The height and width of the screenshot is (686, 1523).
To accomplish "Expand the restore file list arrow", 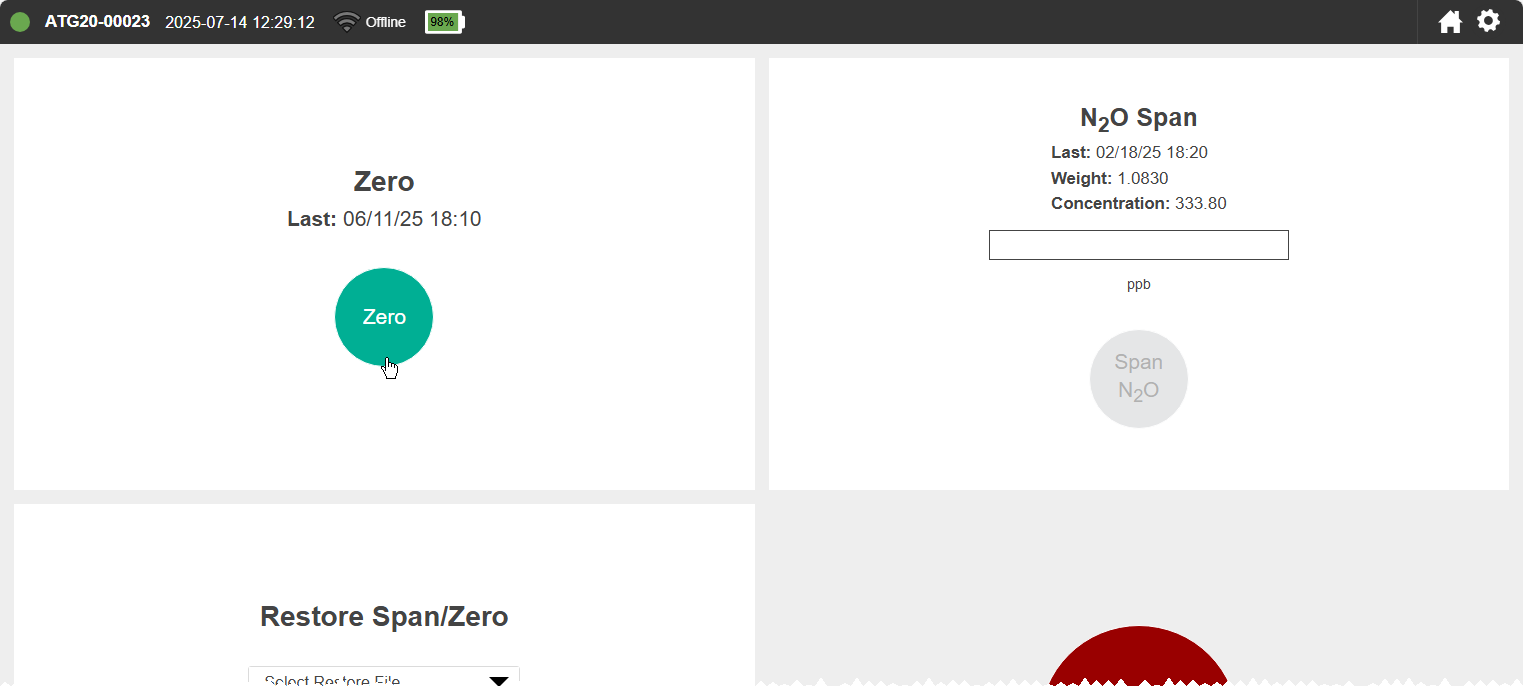I will coord(499,680).
